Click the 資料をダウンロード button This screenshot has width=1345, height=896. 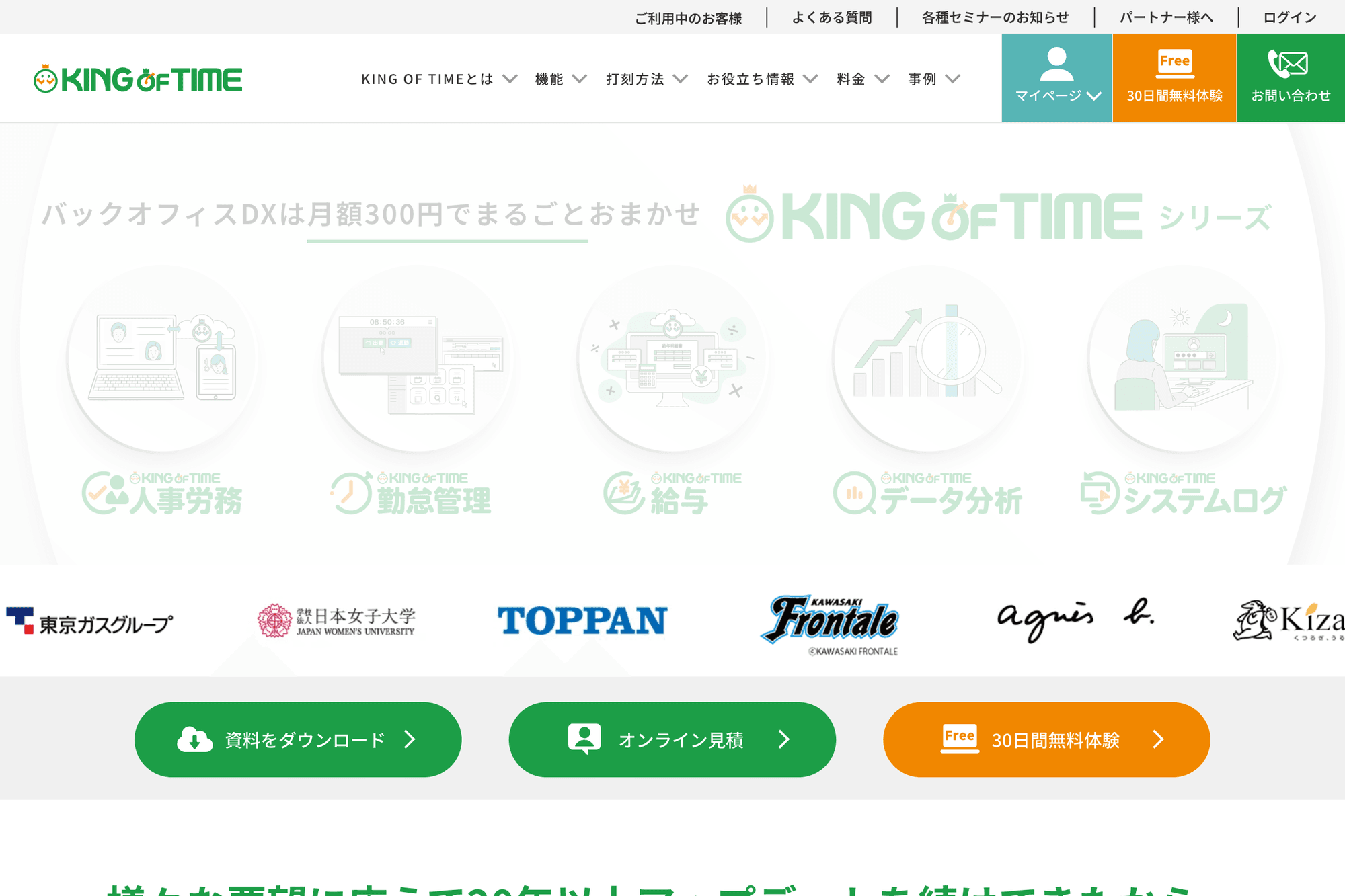click(x=298, y=740)
